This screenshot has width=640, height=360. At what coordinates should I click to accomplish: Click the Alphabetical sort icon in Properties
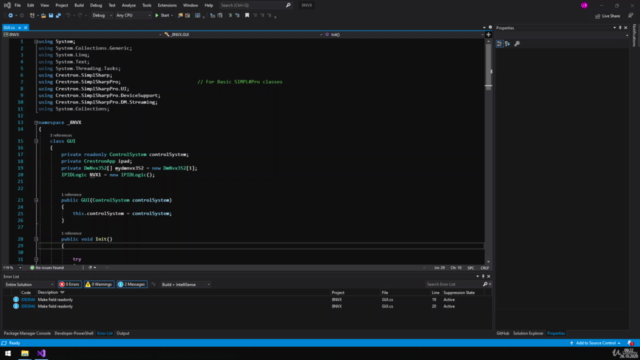pos(507,44)
